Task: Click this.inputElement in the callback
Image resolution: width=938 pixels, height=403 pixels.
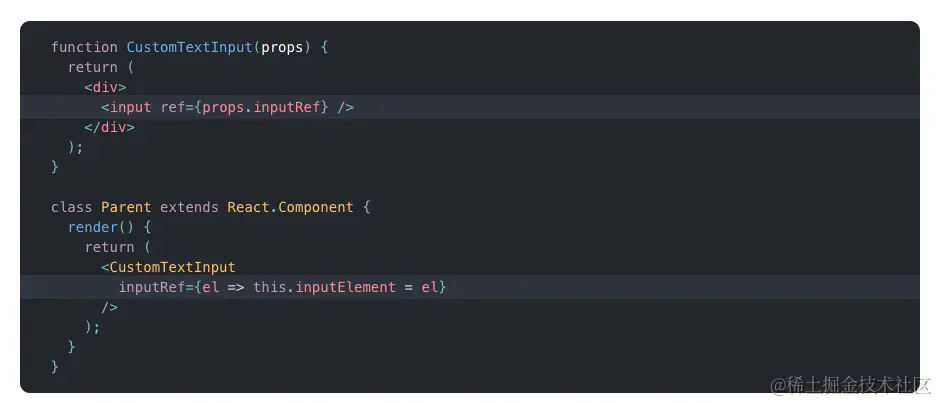Action: tap(324, 288)
